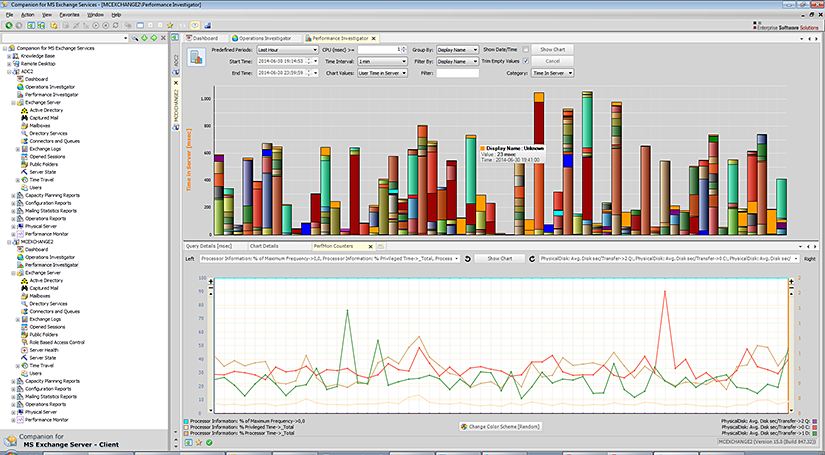Viewport: 825px width, 455px height.
Task: Close the Performance Investigator tab
Action: pyautogui.click(x=374, y=38)
